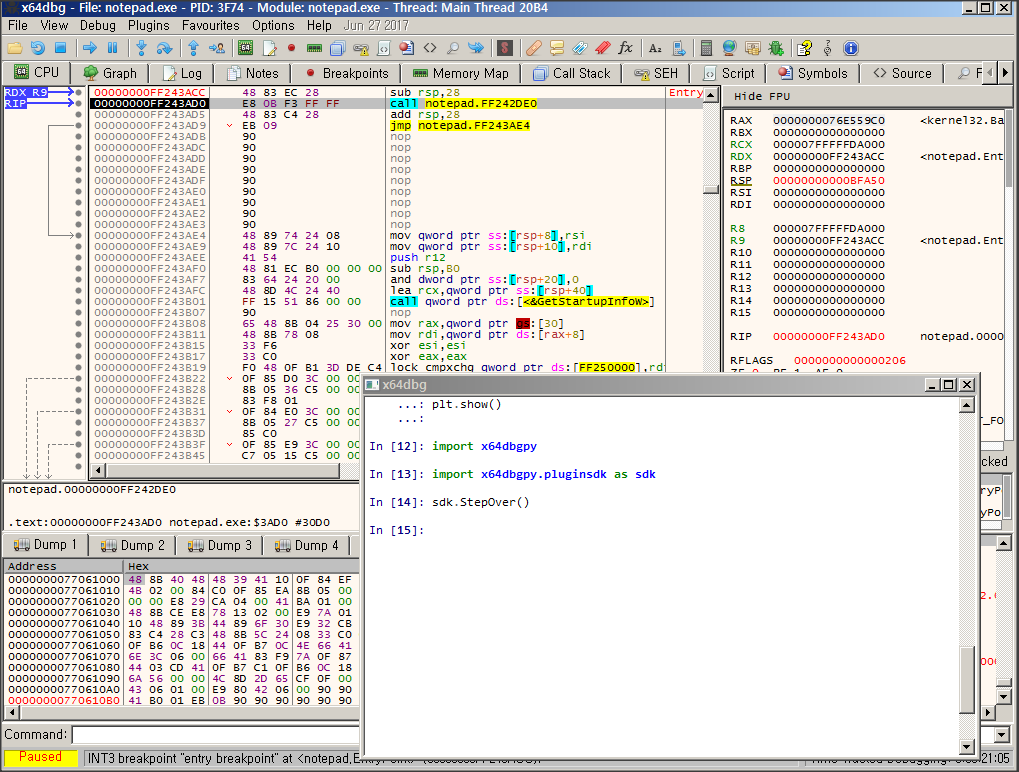Viewport: 1019px width, 772px height.
Task: Pause execution with the pause icon
Action: coord(112,48)
